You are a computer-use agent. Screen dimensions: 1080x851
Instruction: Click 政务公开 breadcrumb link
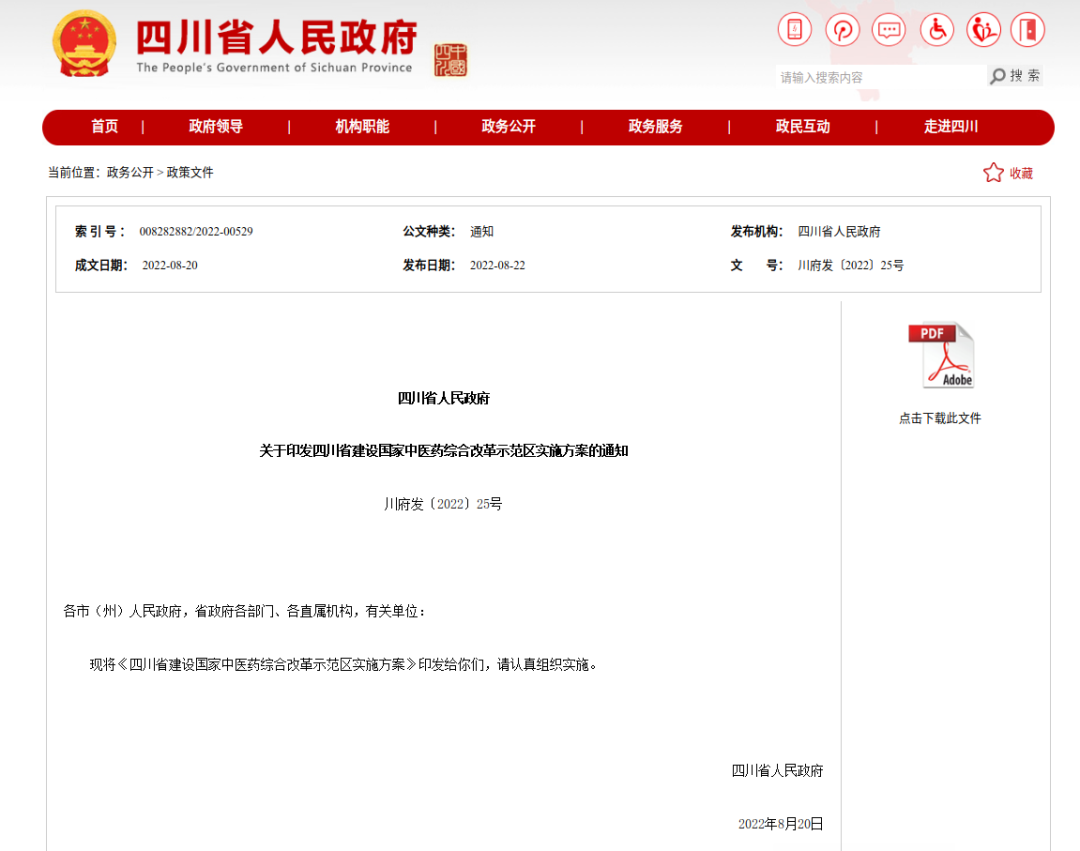coord(130,173)
